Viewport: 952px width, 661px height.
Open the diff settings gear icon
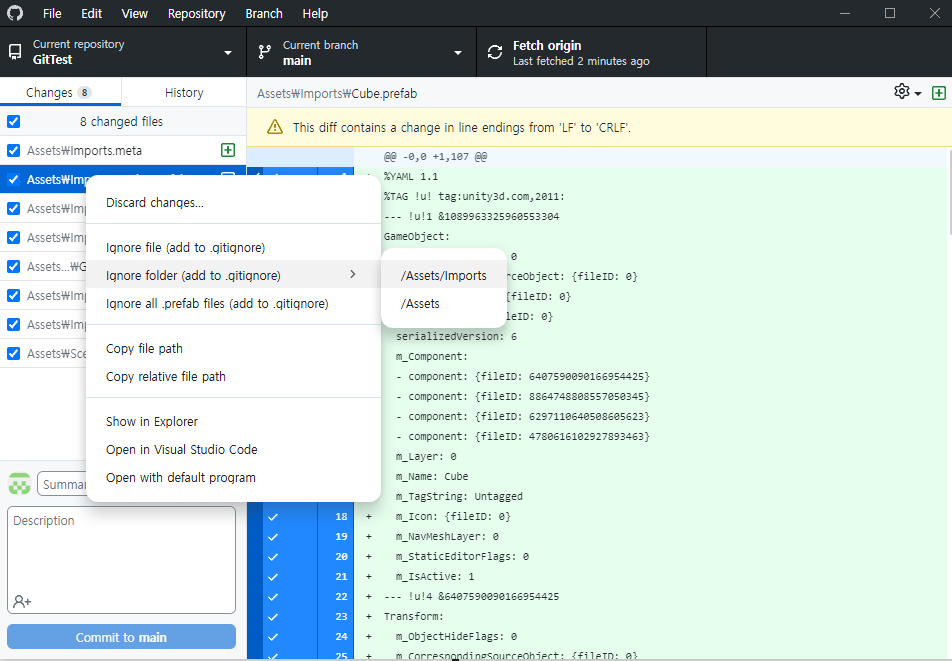902,92
